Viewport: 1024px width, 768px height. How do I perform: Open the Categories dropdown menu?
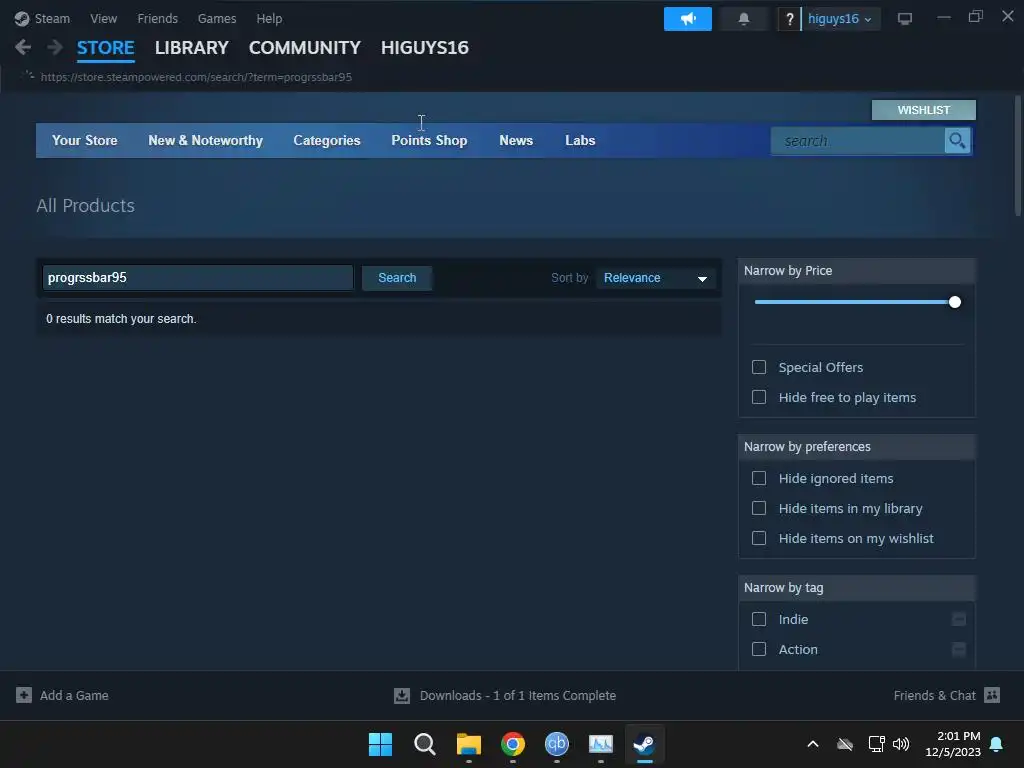327,140
